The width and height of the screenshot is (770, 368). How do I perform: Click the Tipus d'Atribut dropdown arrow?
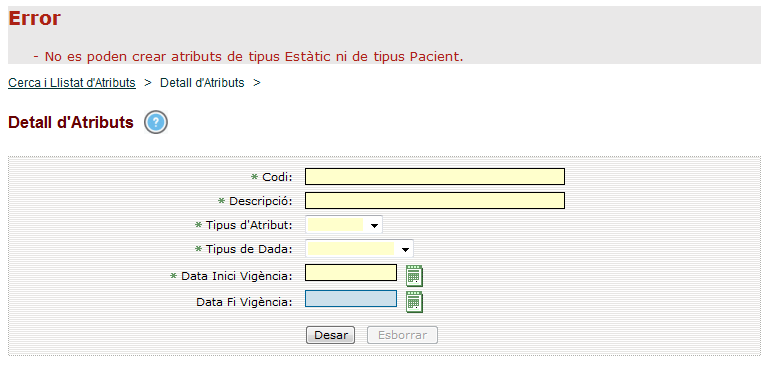(375, 226)
